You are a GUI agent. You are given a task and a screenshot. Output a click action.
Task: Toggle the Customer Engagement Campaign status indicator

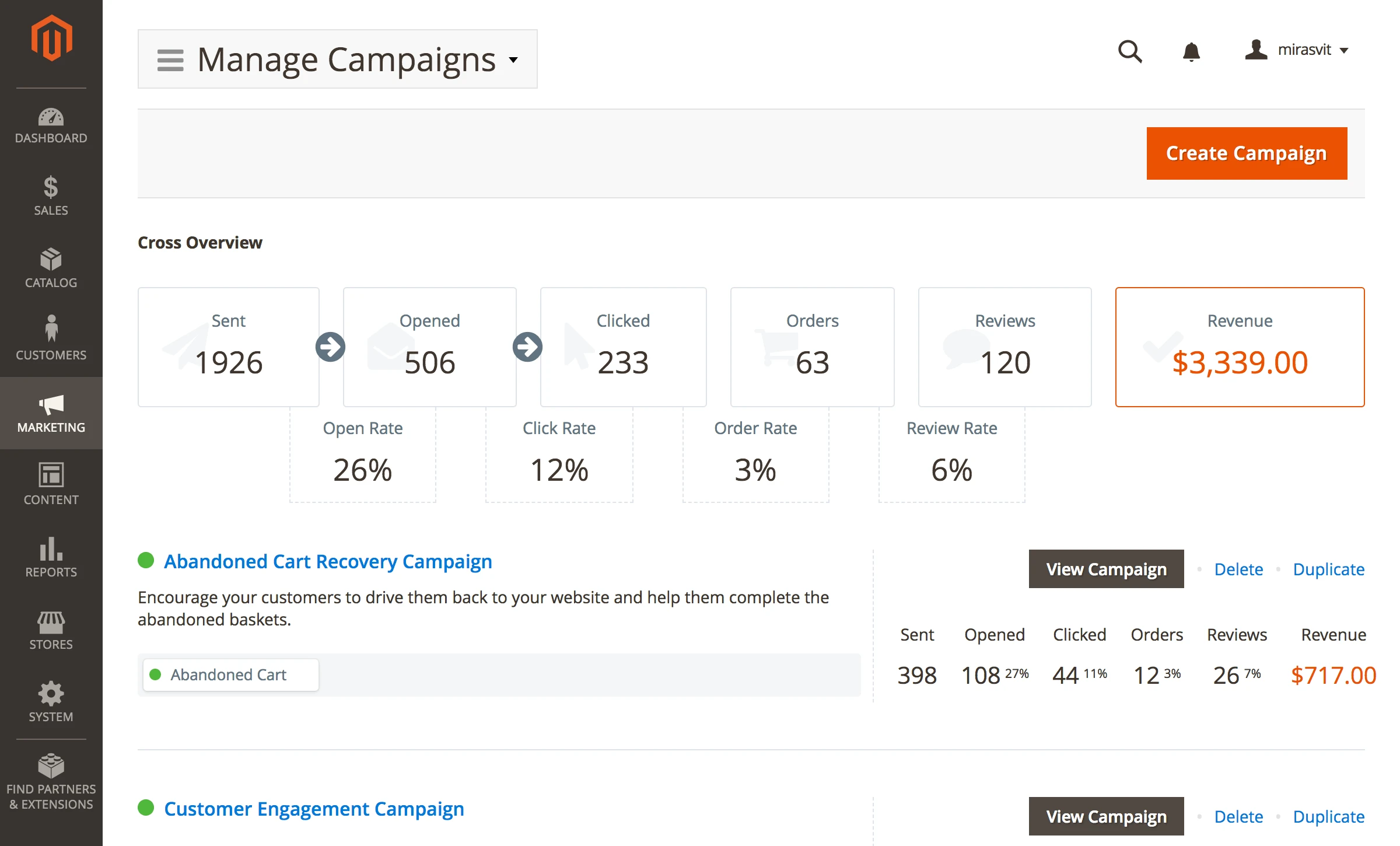tap(146, 809)
